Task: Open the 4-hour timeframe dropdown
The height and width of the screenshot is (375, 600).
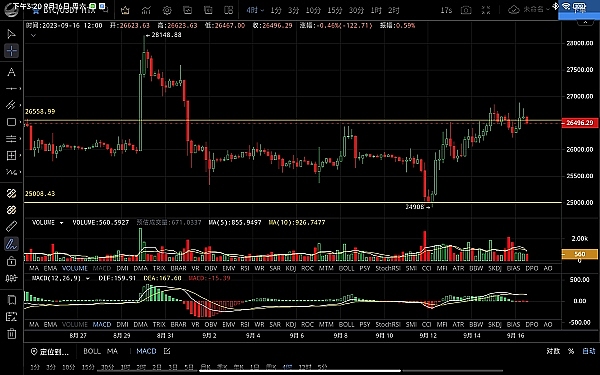Action: (255, 10)
